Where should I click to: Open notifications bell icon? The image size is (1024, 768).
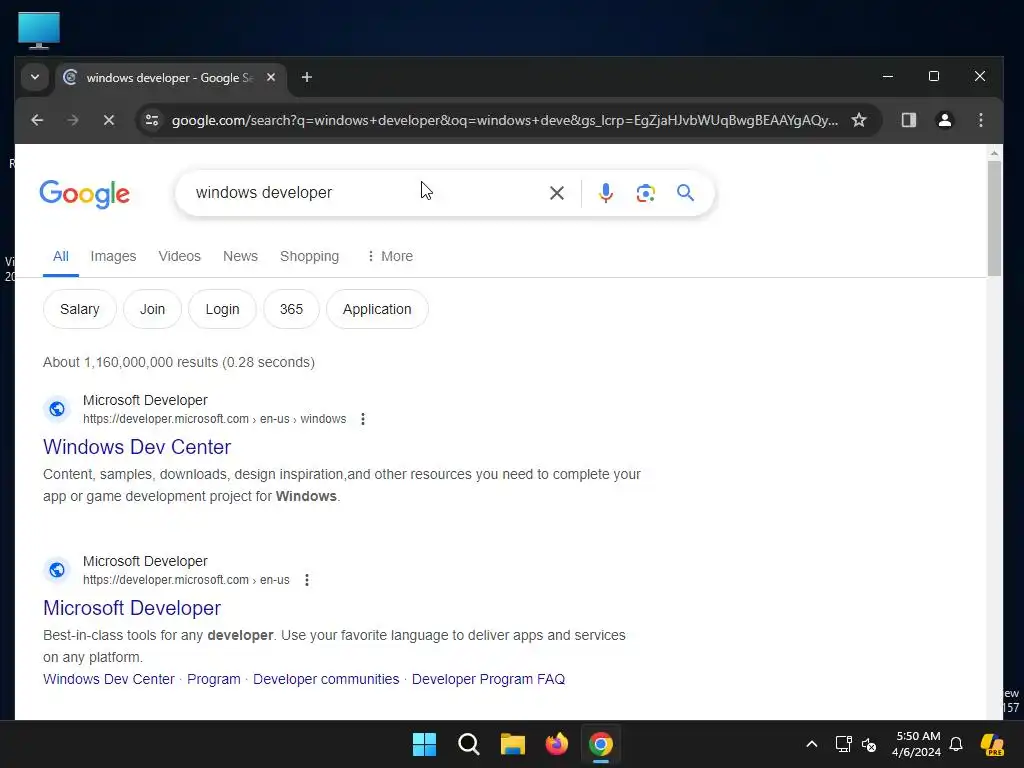(x=956, y=744)
